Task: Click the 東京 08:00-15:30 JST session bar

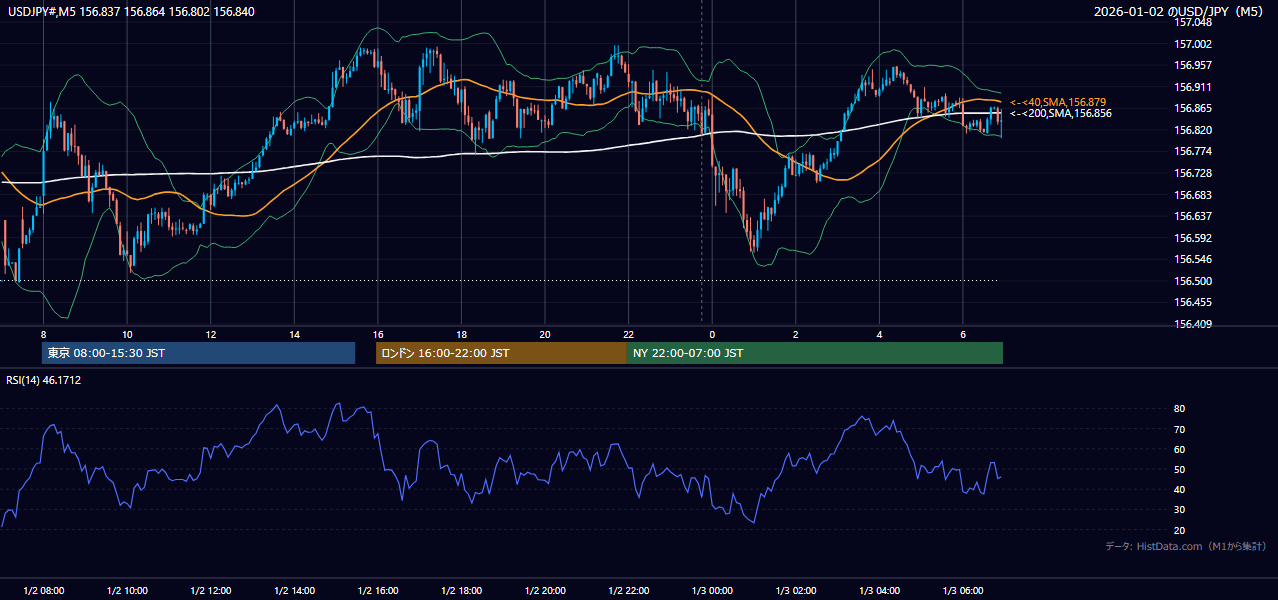Action: [x=198, y=353]
